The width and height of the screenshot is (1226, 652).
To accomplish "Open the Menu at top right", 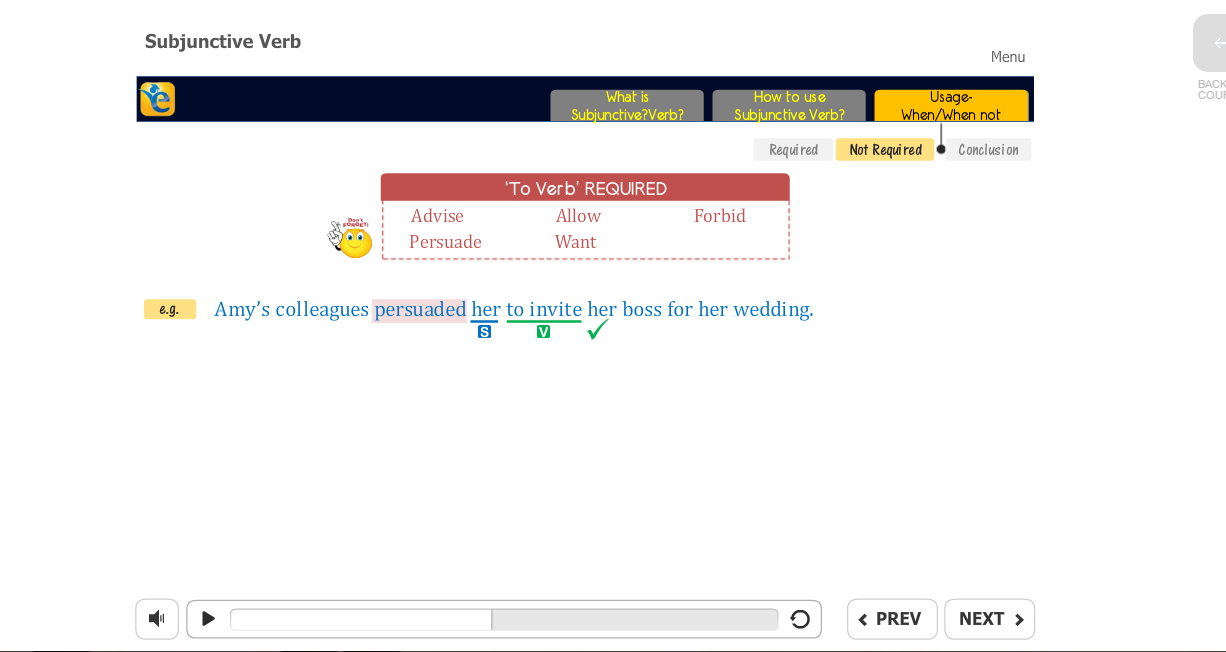I will click(x=1007, y=56).
